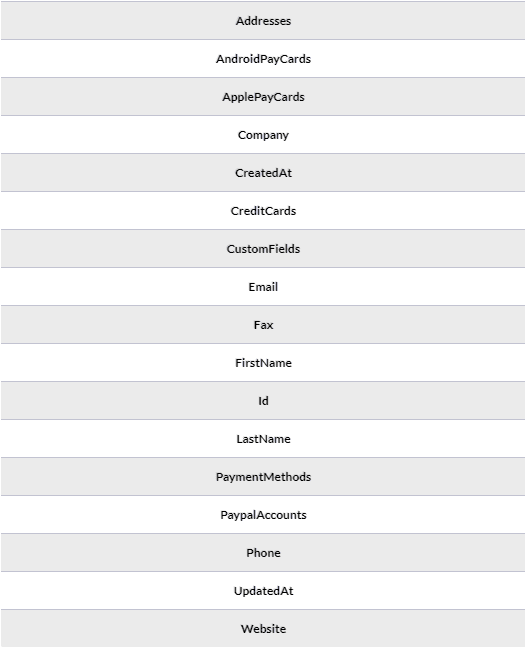Click the CreditCards entry
The width and height of the screenshot is (525, 647).
tap(262, 210)
